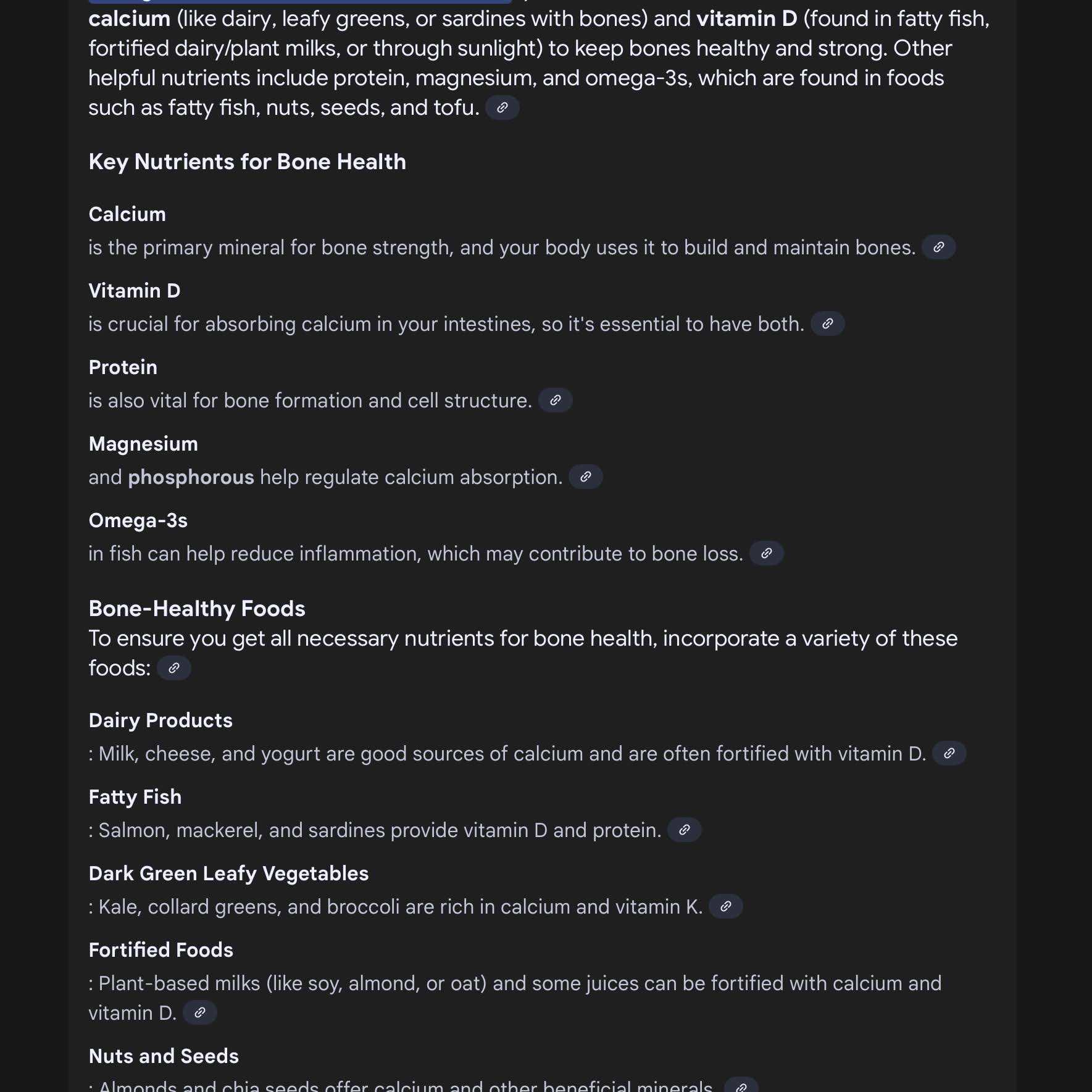Open source link after 'seeds, and tofu.'
1092x1092 pixels.
502,107
